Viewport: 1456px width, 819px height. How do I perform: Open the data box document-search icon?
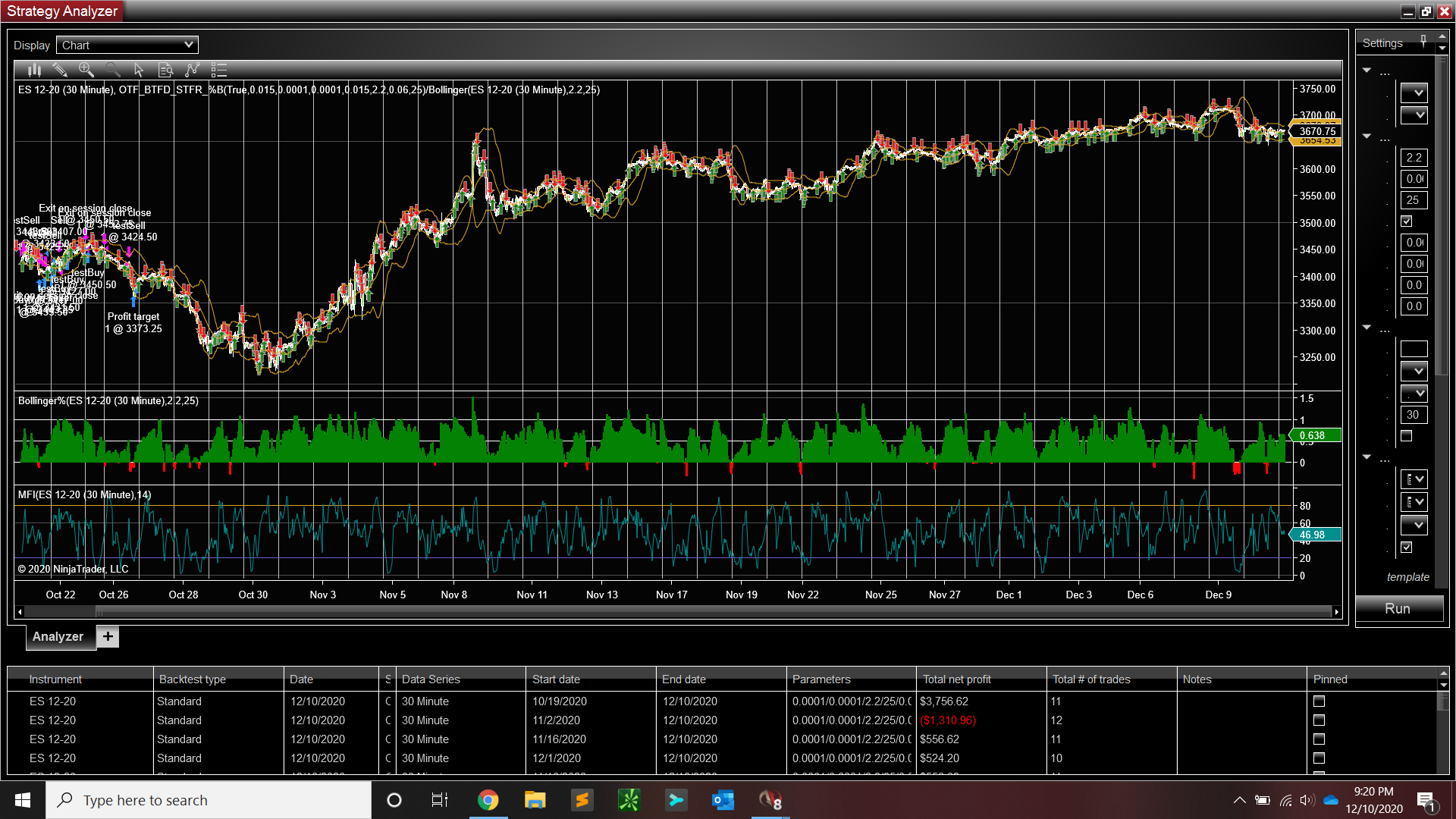tap(165, 70)
